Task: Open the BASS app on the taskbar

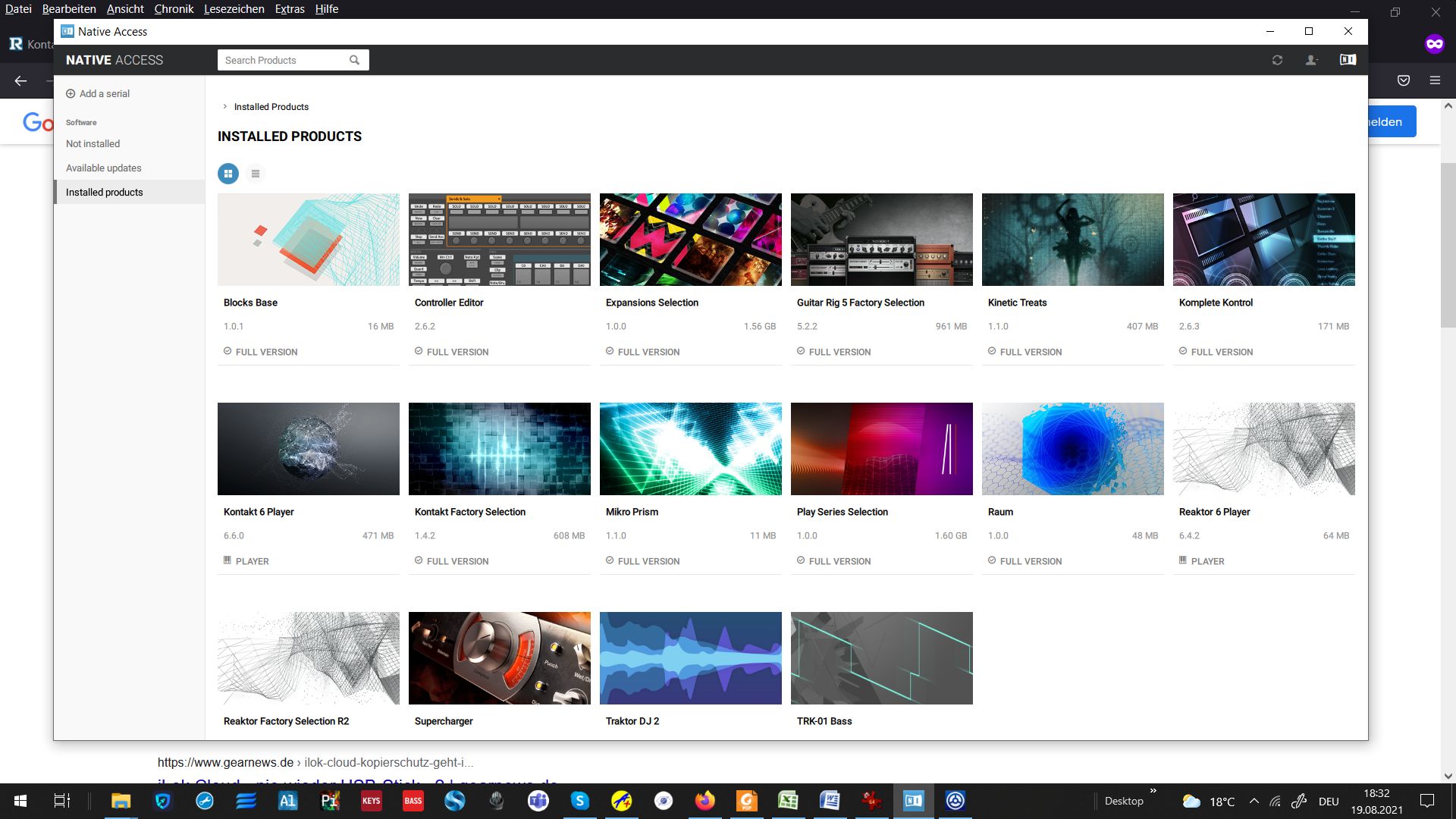Action: [413, 801]
